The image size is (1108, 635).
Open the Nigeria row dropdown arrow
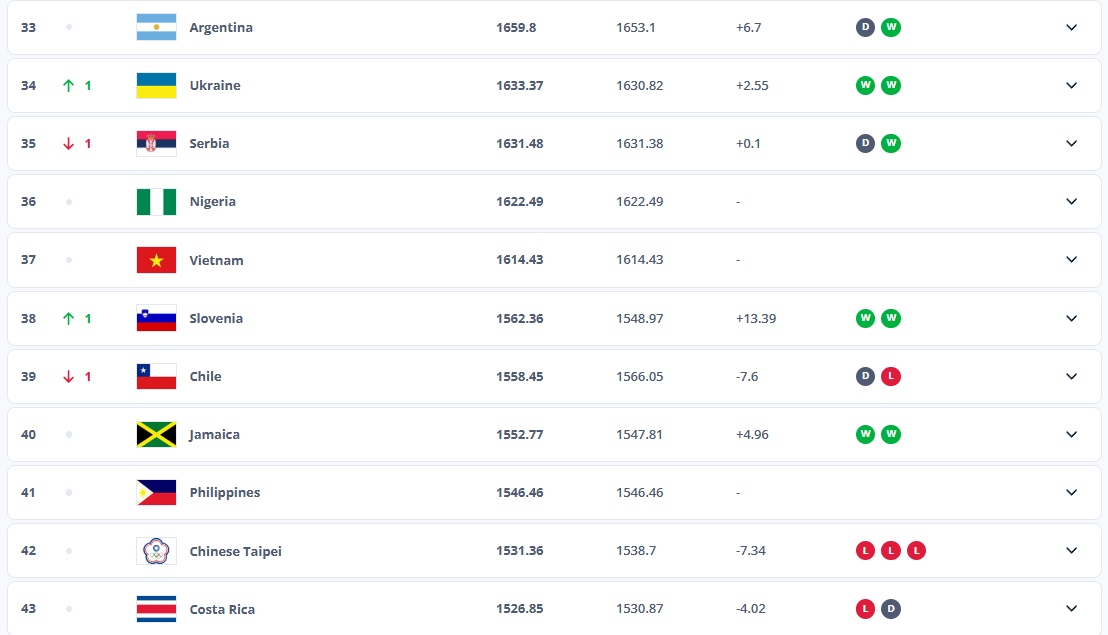[1071, 201]
